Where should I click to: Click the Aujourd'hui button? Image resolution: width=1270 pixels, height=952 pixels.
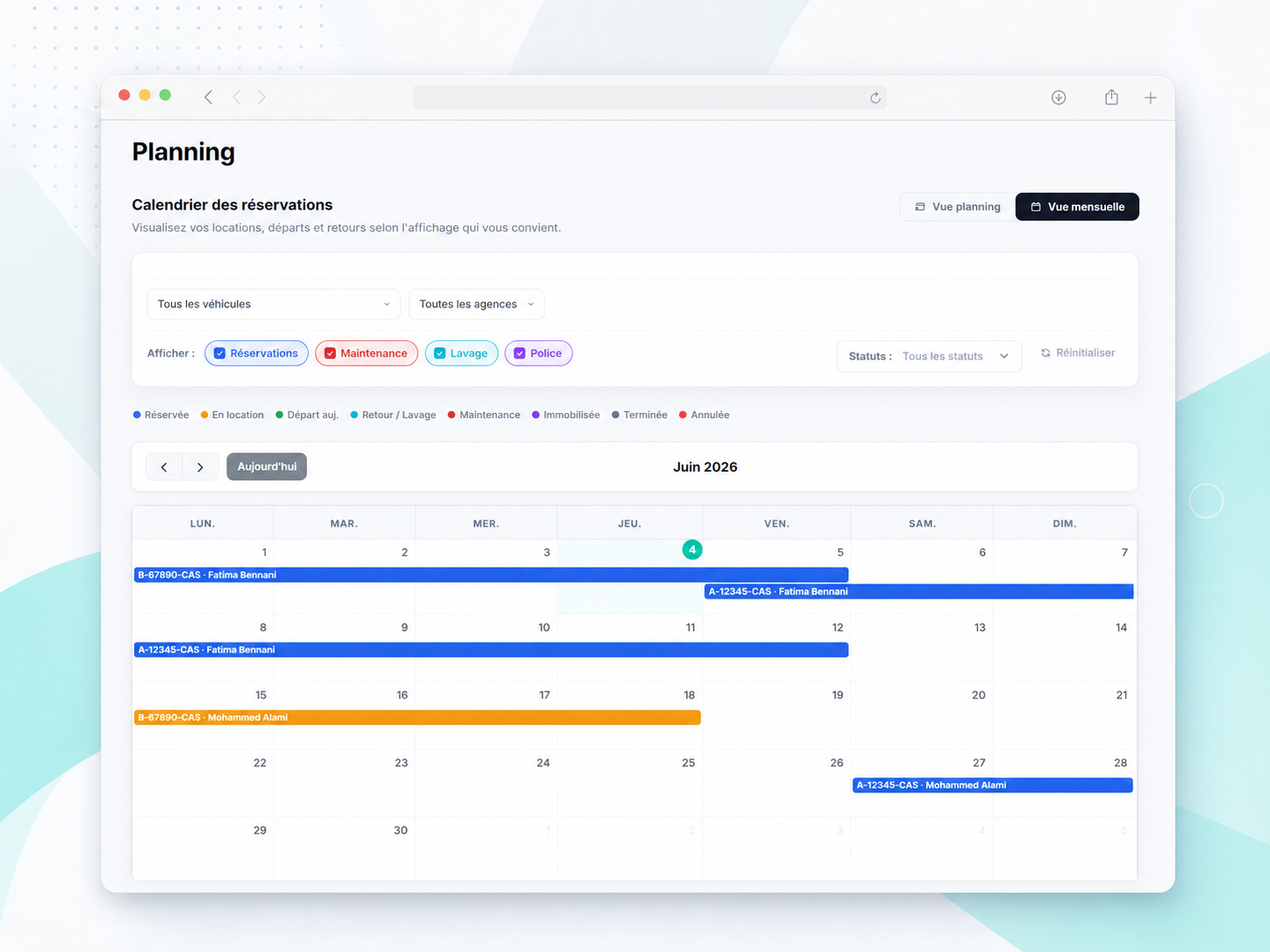pyautogui.click(x=267, y=466)
